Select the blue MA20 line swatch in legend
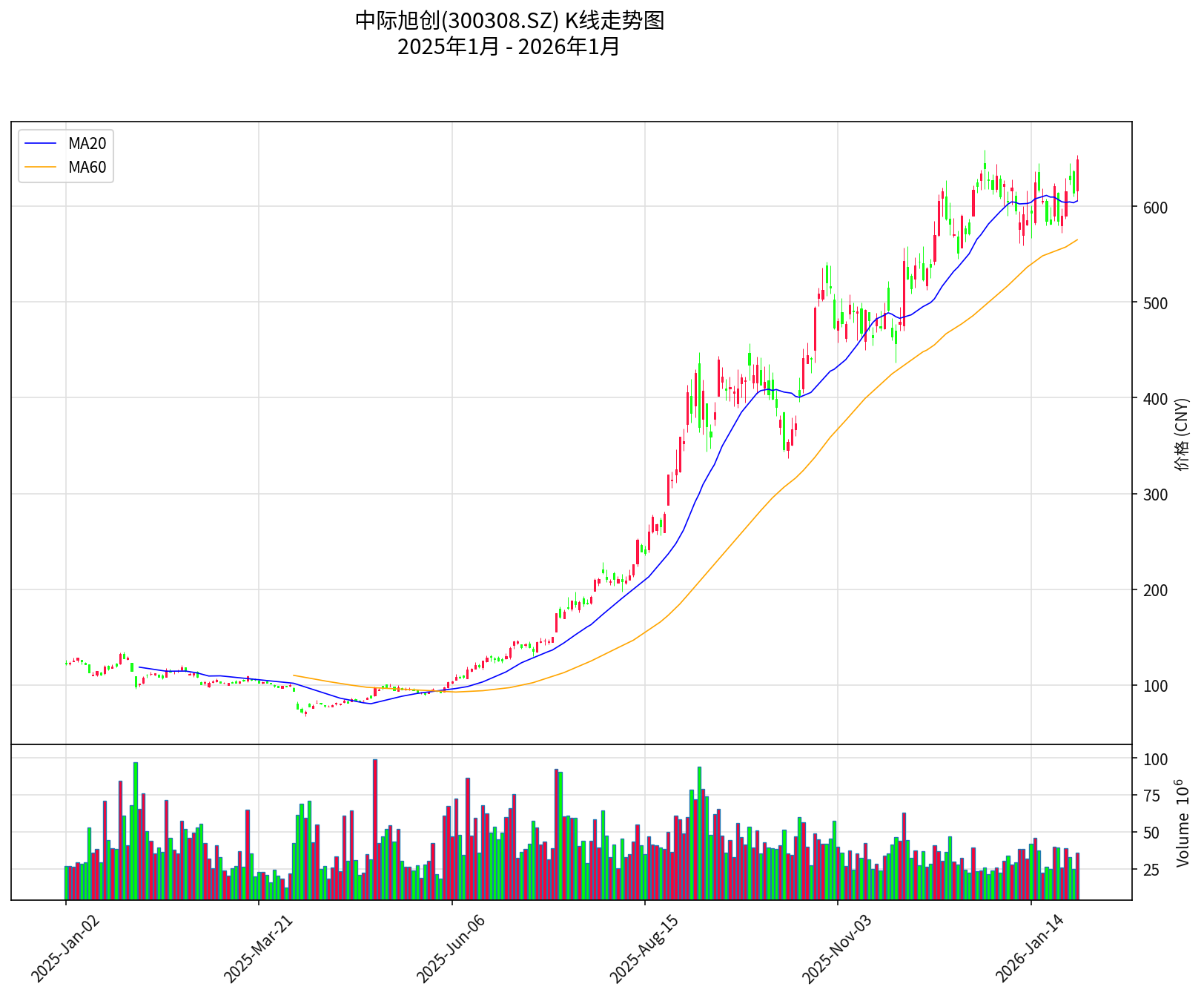The width and height of the screenshot is (1204, 998). [40, 144]
